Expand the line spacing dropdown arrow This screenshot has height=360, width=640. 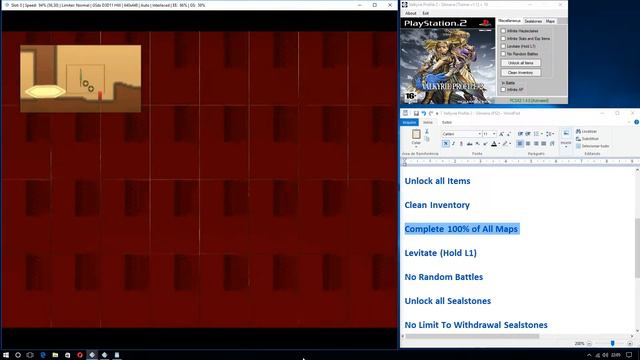[553, 134]
